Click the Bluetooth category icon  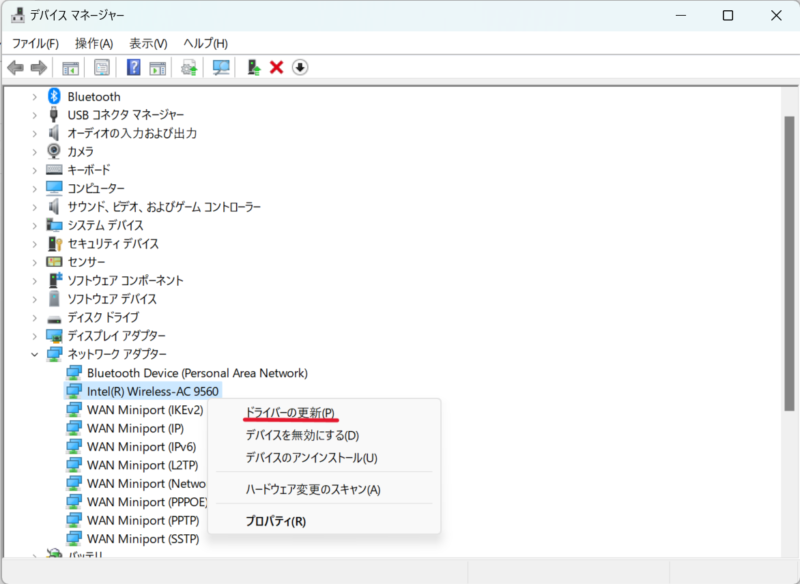[54, 96]
